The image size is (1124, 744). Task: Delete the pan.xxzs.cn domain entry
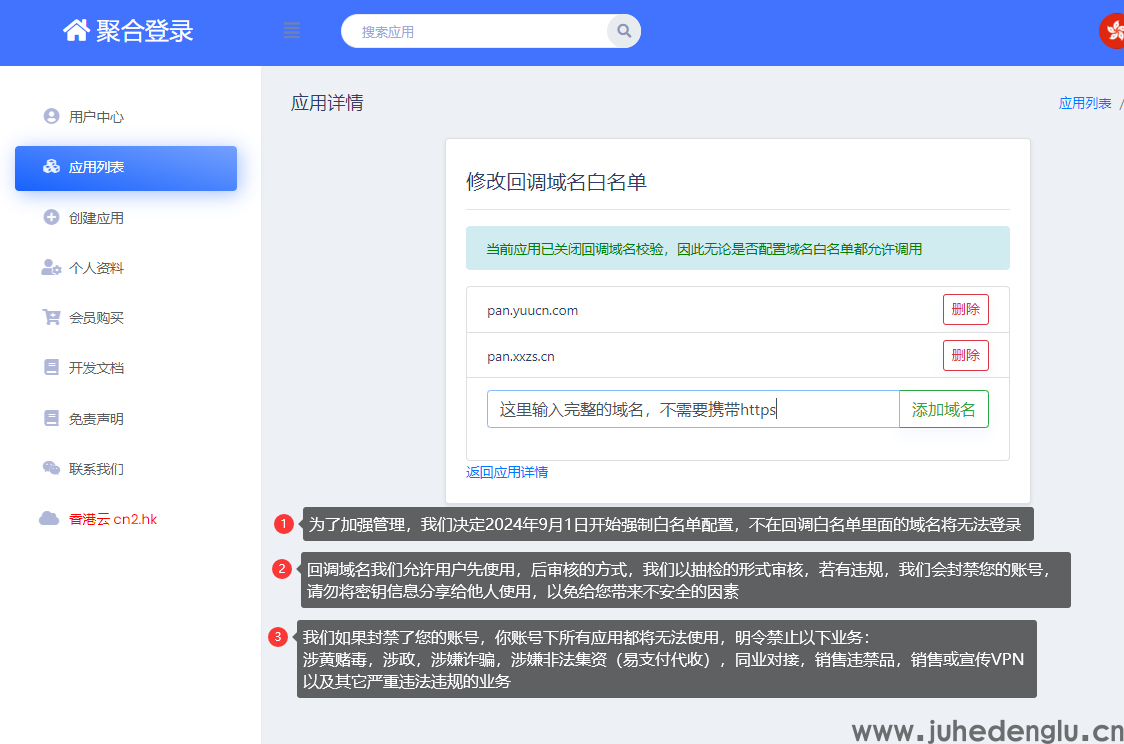964,355
